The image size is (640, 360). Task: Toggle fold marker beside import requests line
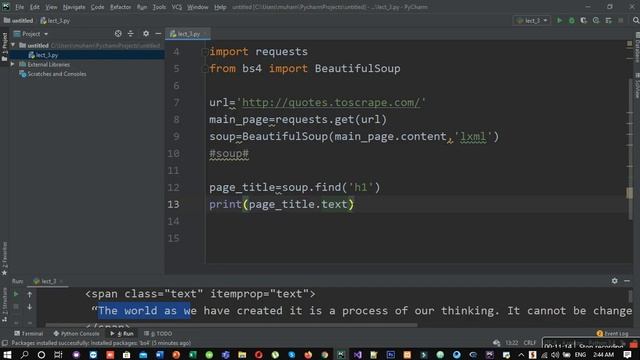[204, 52]
